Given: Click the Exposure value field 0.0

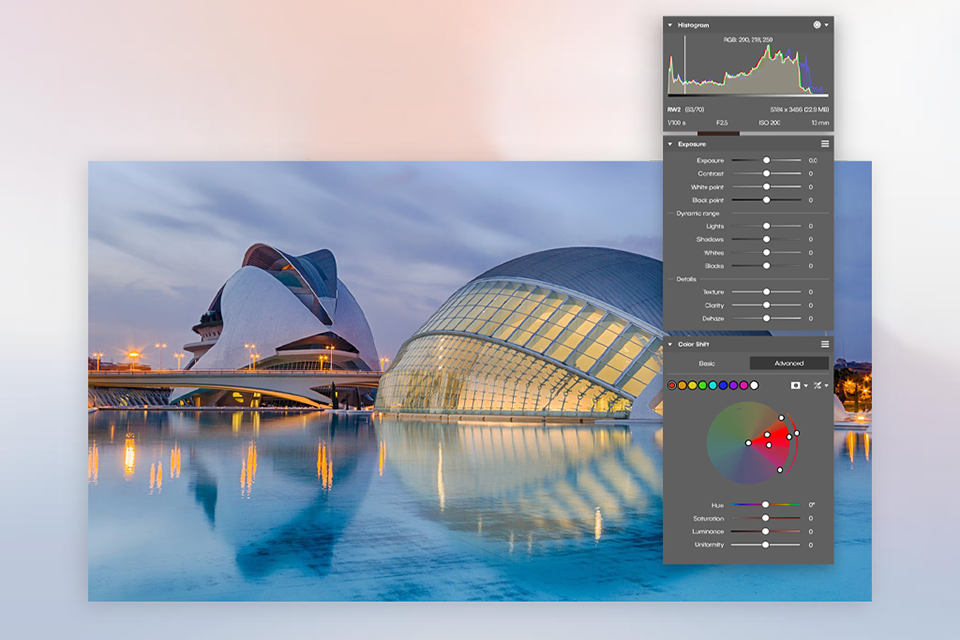Looking at the screenshot, I should [813, 160].
